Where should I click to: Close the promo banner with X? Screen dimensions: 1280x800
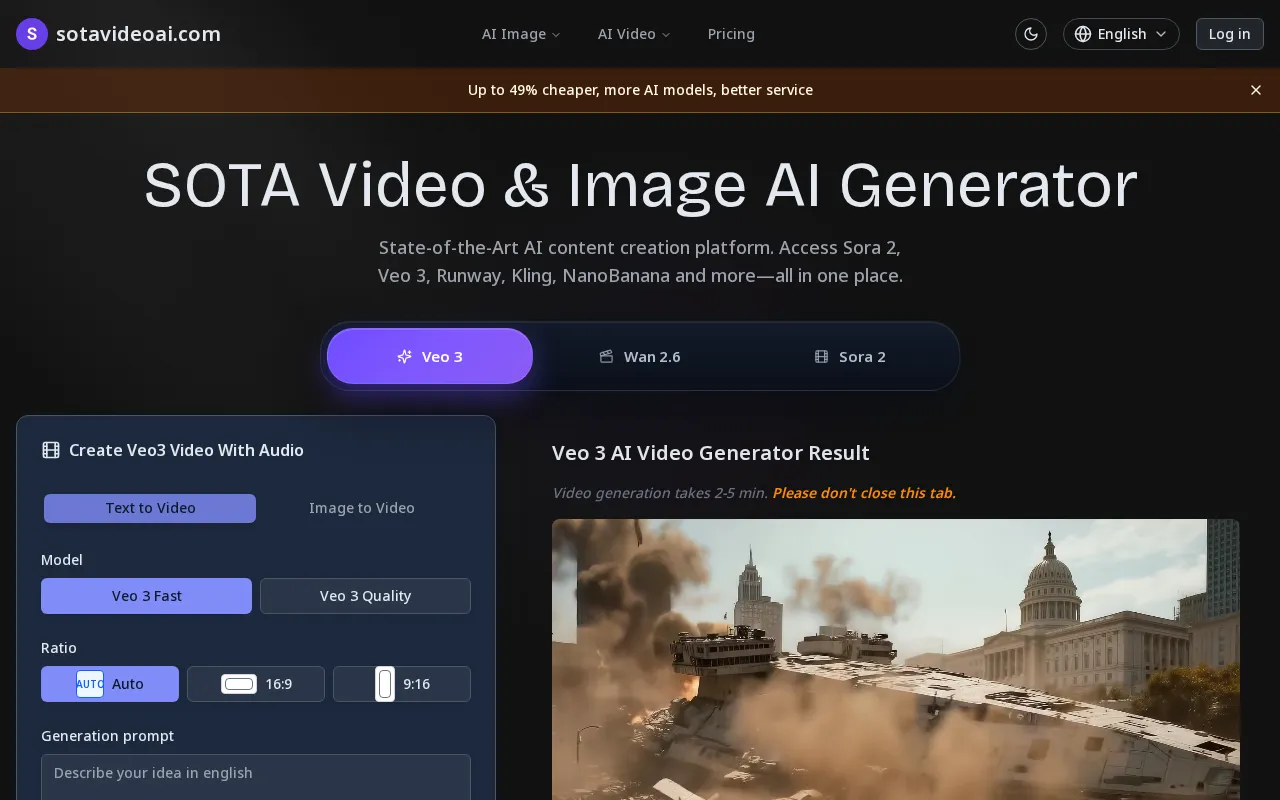(1256, 90)
